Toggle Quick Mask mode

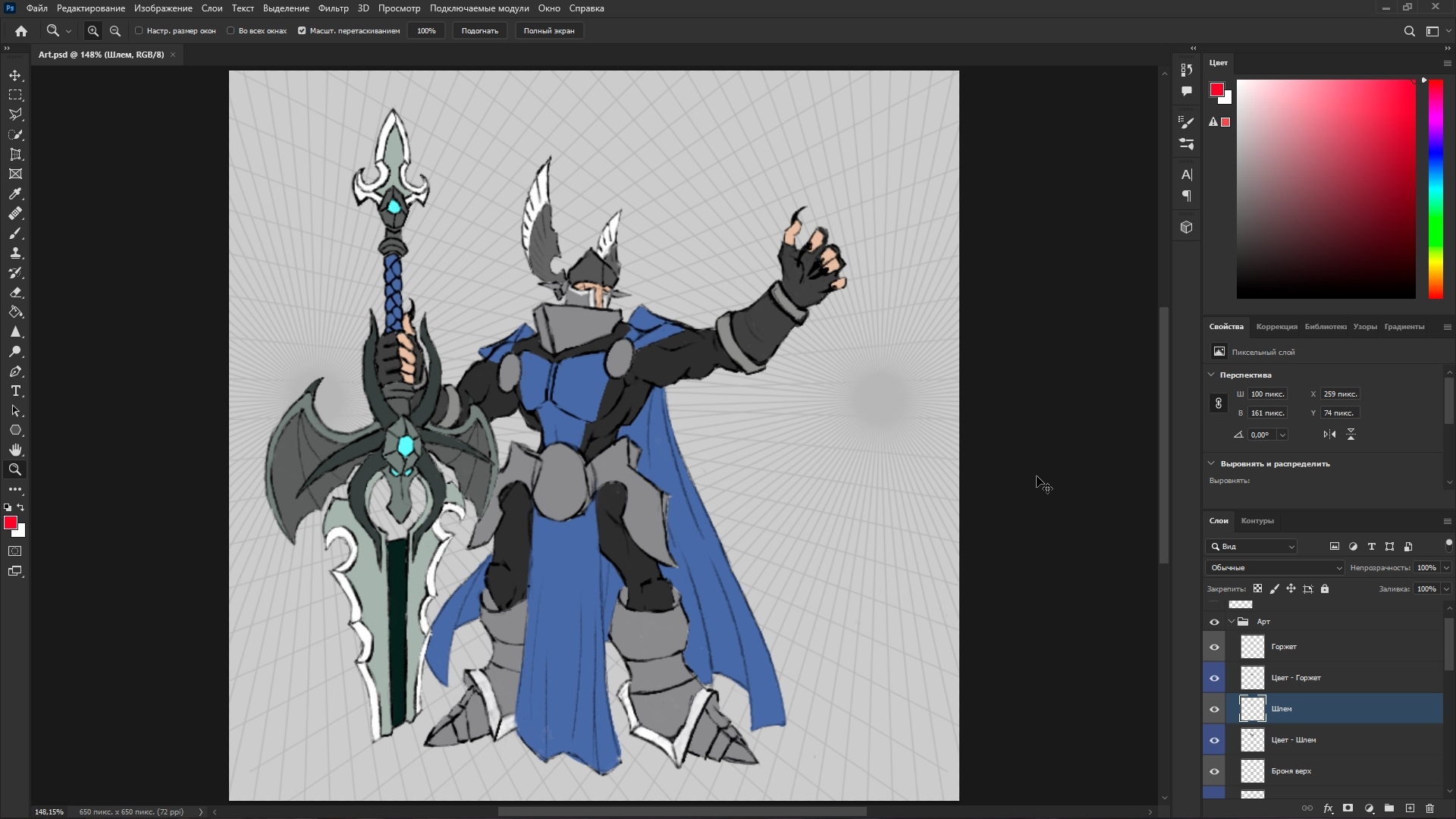pyautogui.click(x=15, y=551)
